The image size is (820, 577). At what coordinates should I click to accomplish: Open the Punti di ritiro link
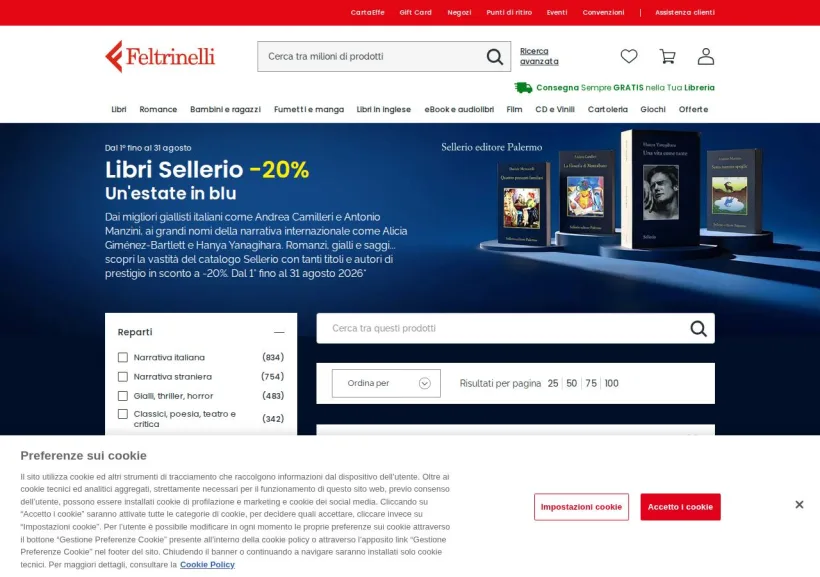[x=509, y=13]
